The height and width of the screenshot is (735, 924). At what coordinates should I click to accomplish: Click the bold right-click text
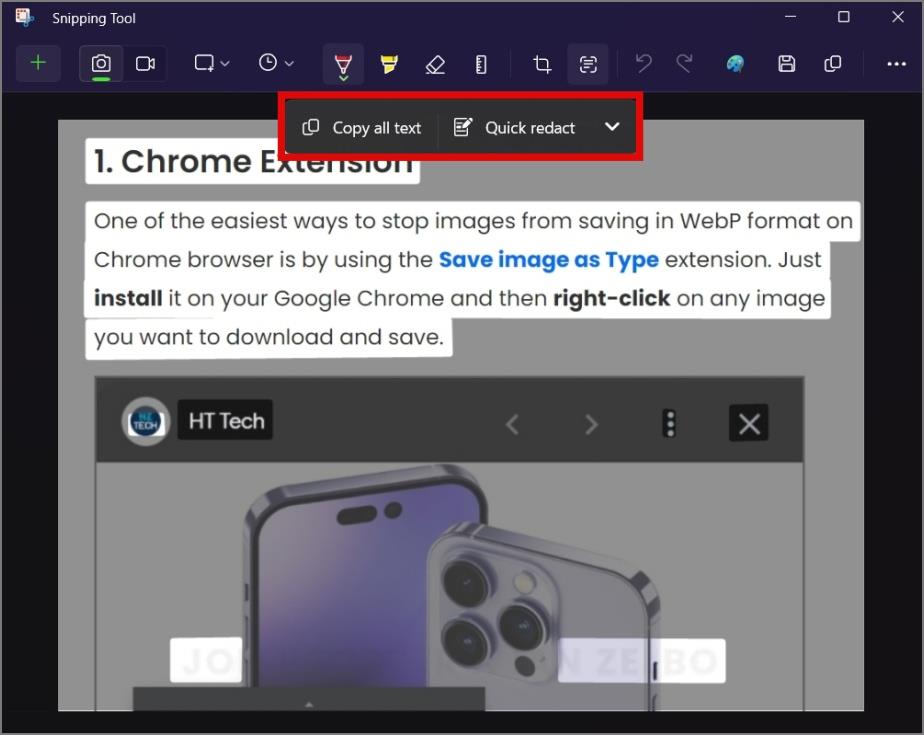pos(611,298)
